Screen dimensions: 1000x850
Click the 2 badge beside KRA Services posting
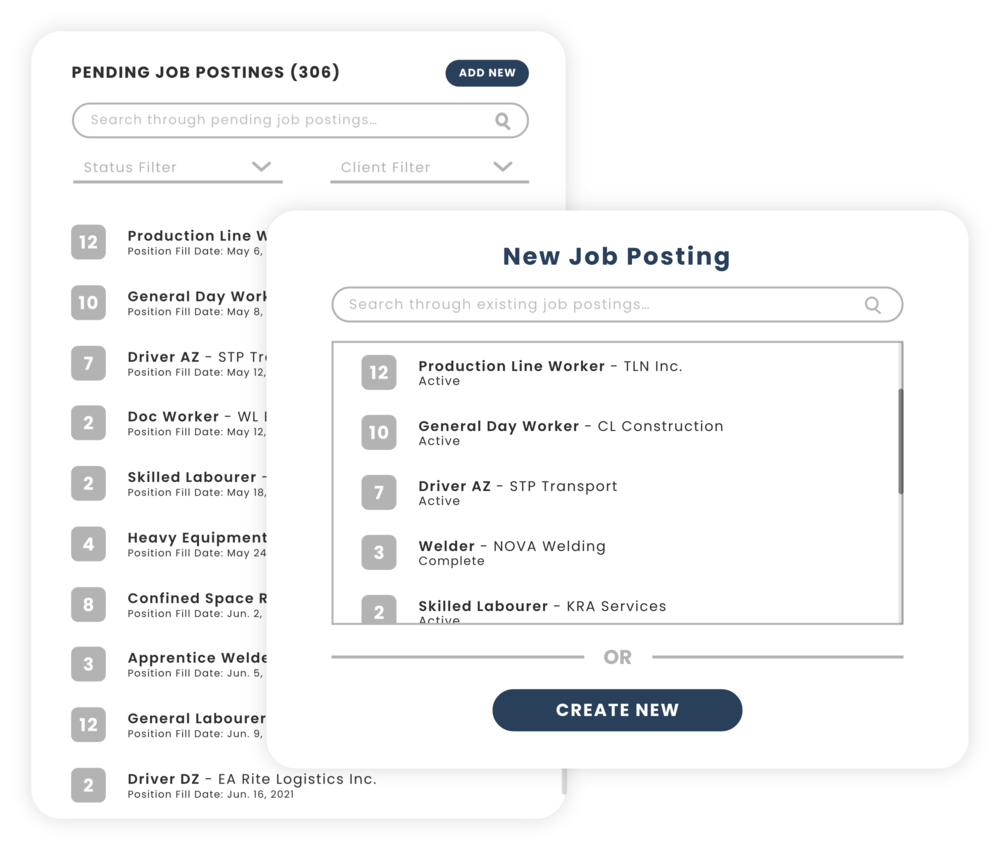(x=379, y=609)
